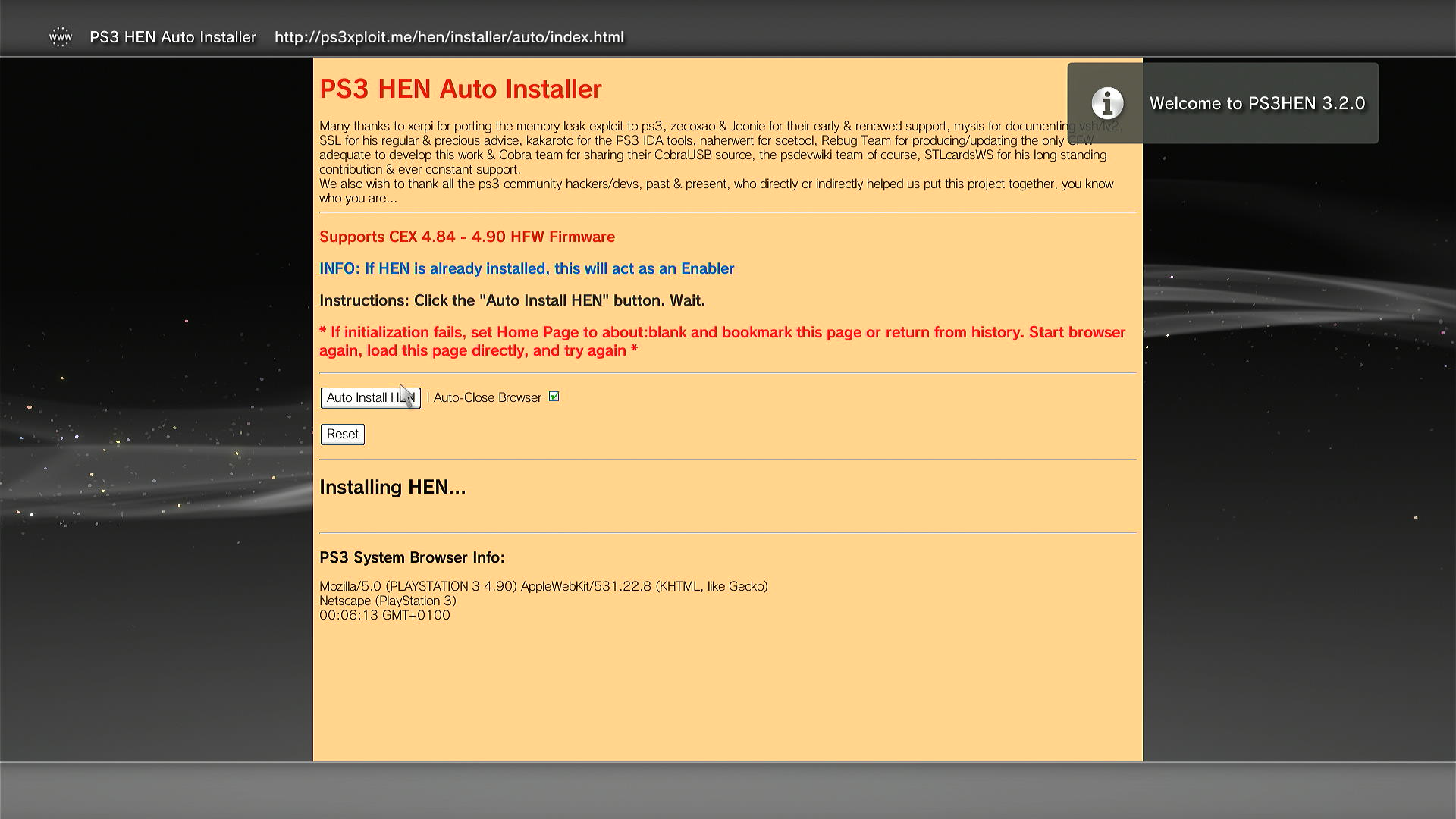Click the ps3xploit.me URL in address bar
Image resolution: width=1456 pixels, height=819 pixels.
click(x=449, y=37)
